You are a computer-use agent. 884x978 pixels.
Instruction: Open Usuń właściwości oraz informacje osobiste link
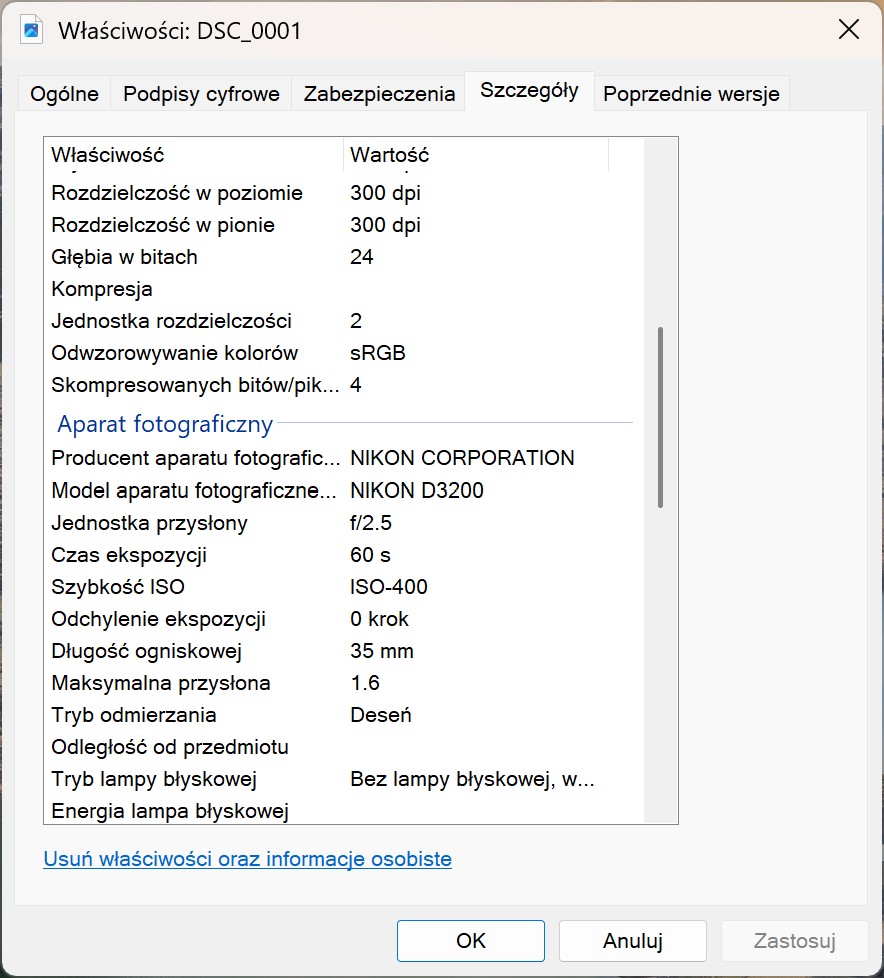click(x=247, y=859)
